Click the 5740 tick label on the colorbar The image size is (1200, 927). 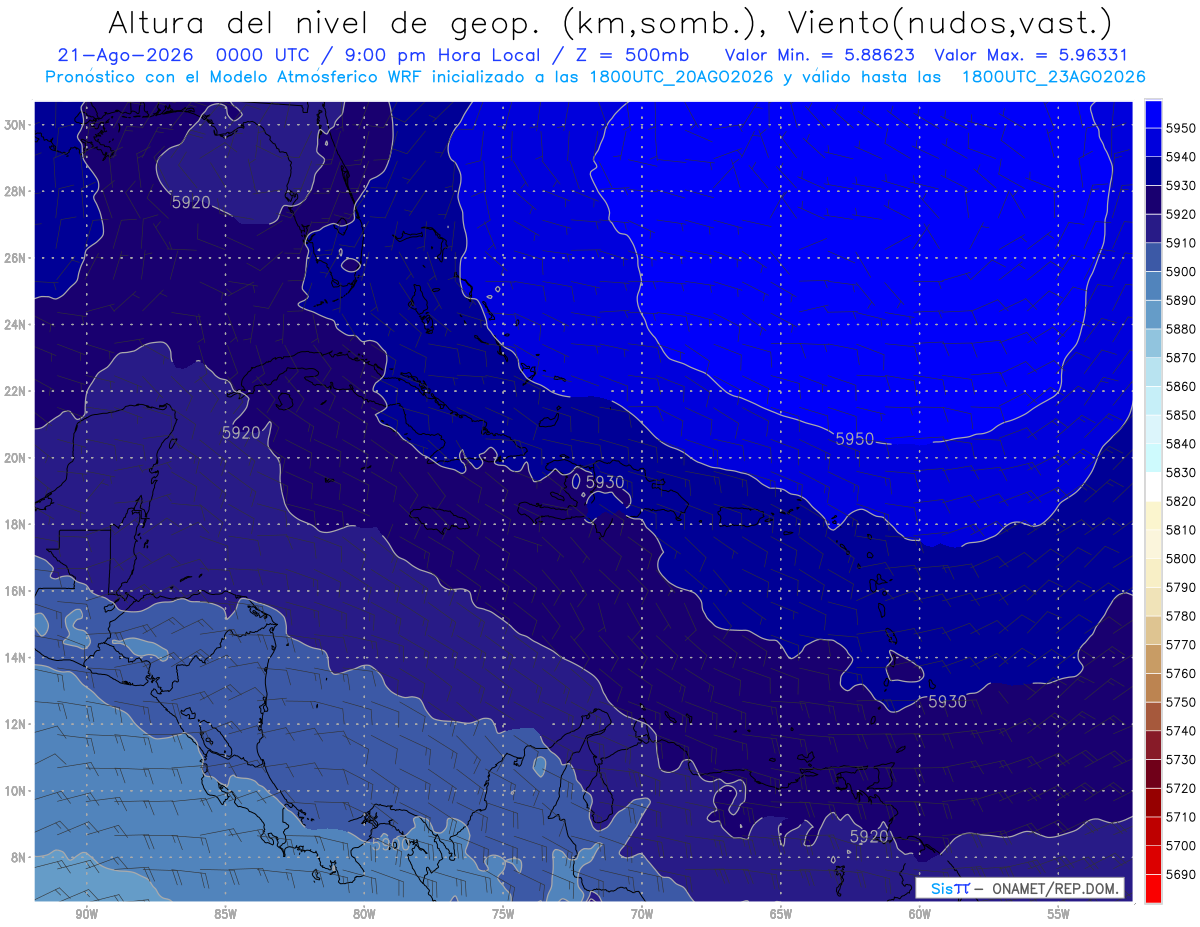coord(1181,731)
